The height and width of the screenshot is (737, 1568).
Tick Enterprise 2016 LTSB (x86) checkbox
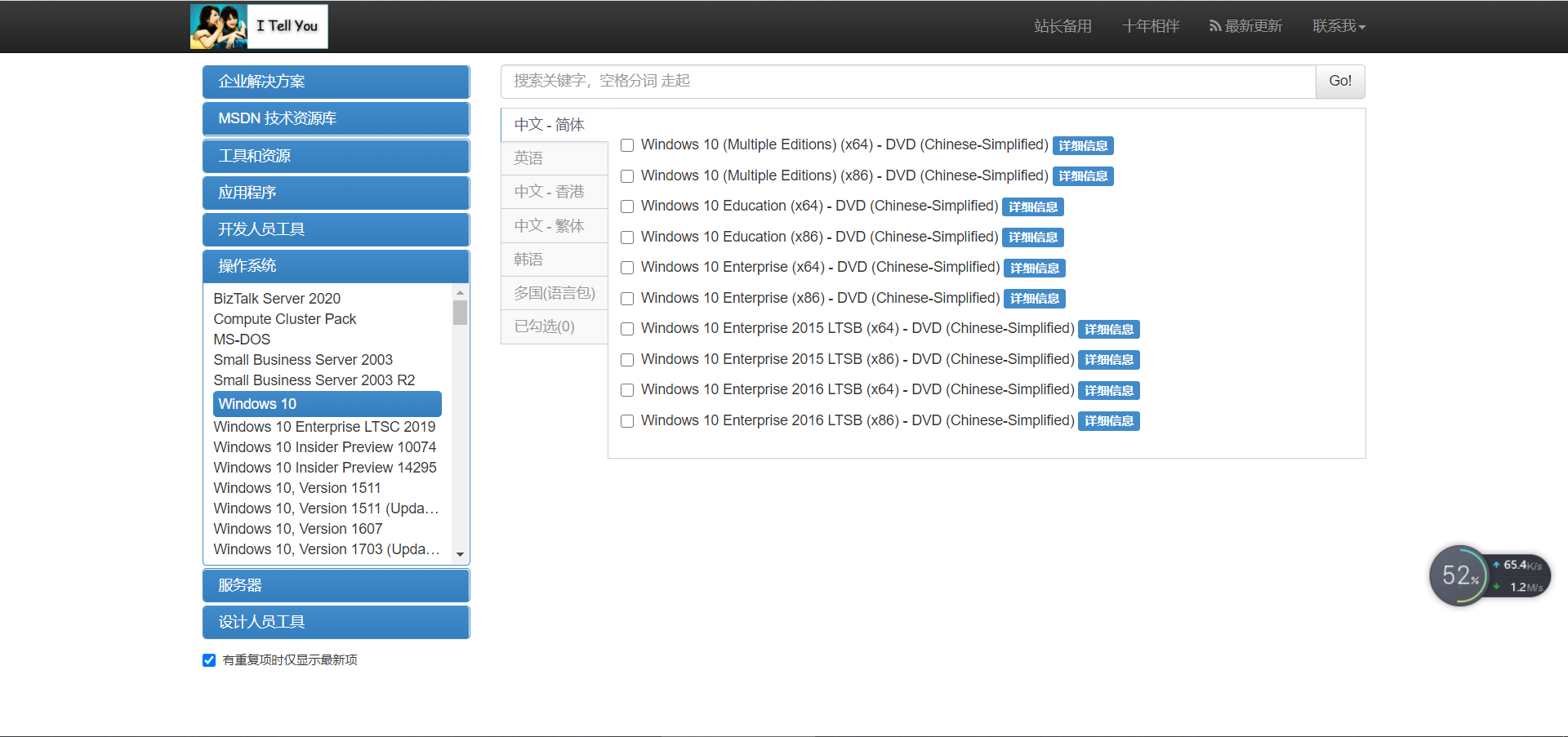point(627,421)
